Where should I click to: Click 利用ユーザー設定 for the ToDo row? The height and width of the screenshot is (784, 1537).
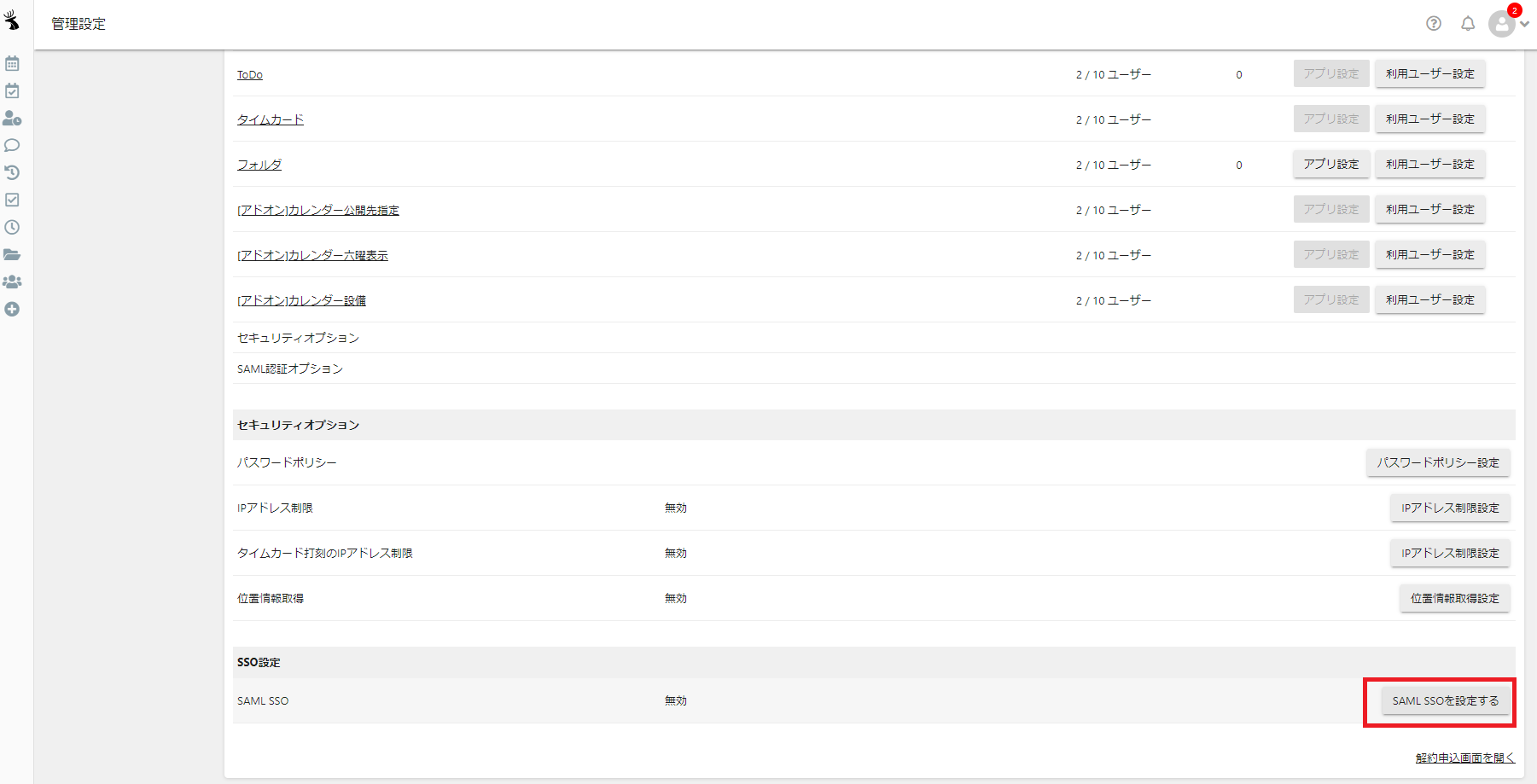click(x=1430, y=74)
